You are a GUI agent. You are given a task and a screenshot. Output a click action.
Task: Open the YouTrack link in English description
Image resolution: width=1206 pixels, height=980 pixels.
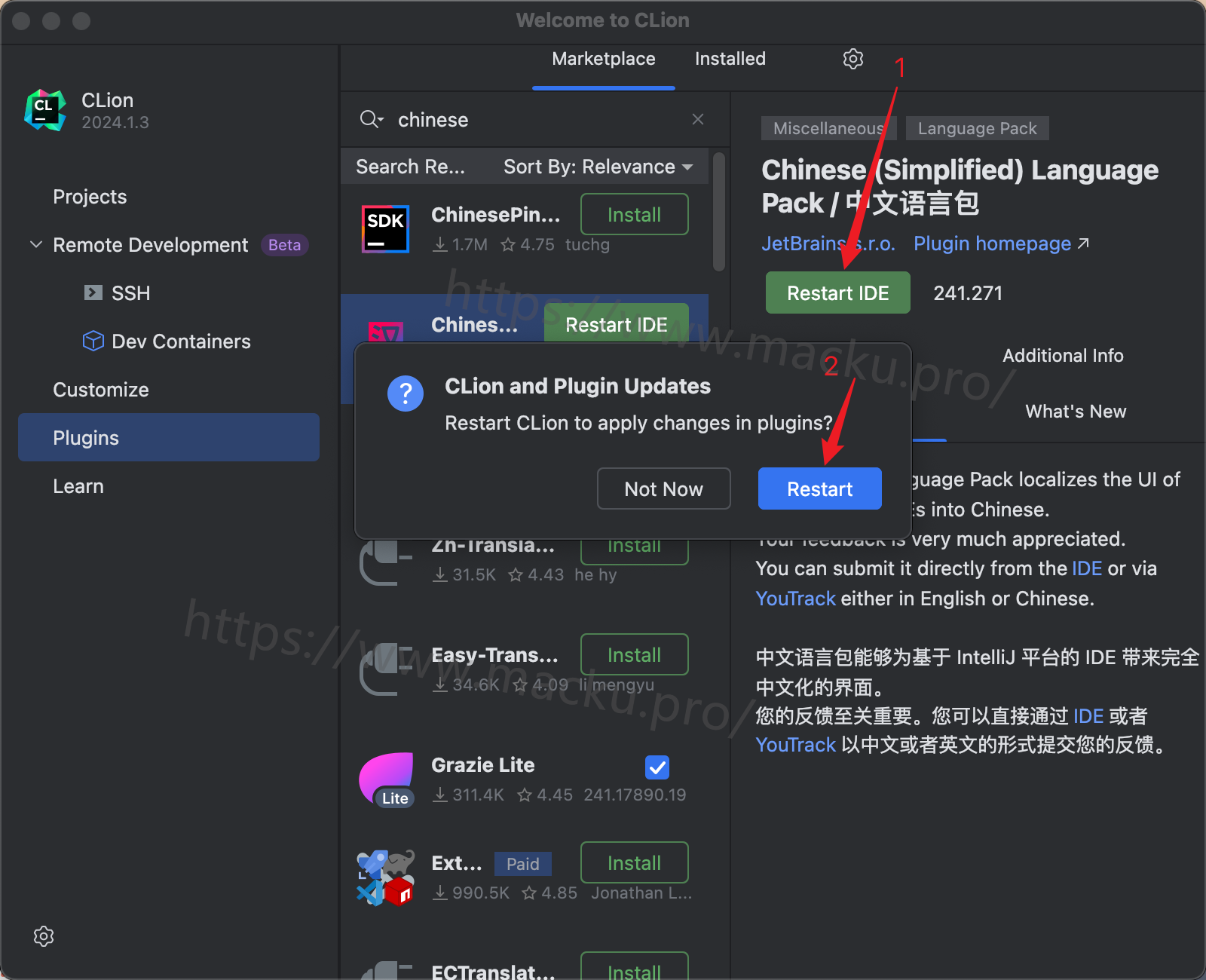[x=795, y=599]
